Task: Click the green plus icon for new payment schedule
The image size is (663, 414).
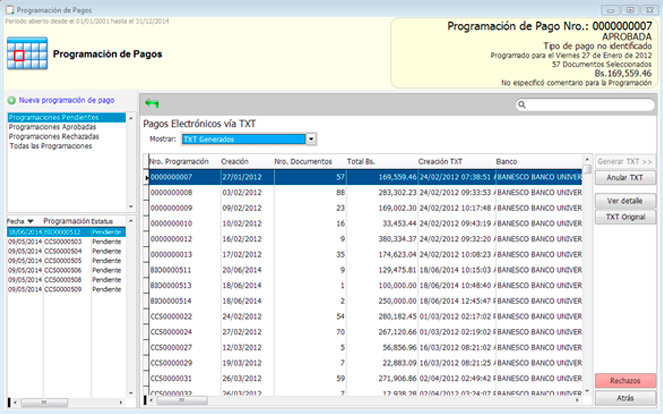Action: (x=11, y=101)
